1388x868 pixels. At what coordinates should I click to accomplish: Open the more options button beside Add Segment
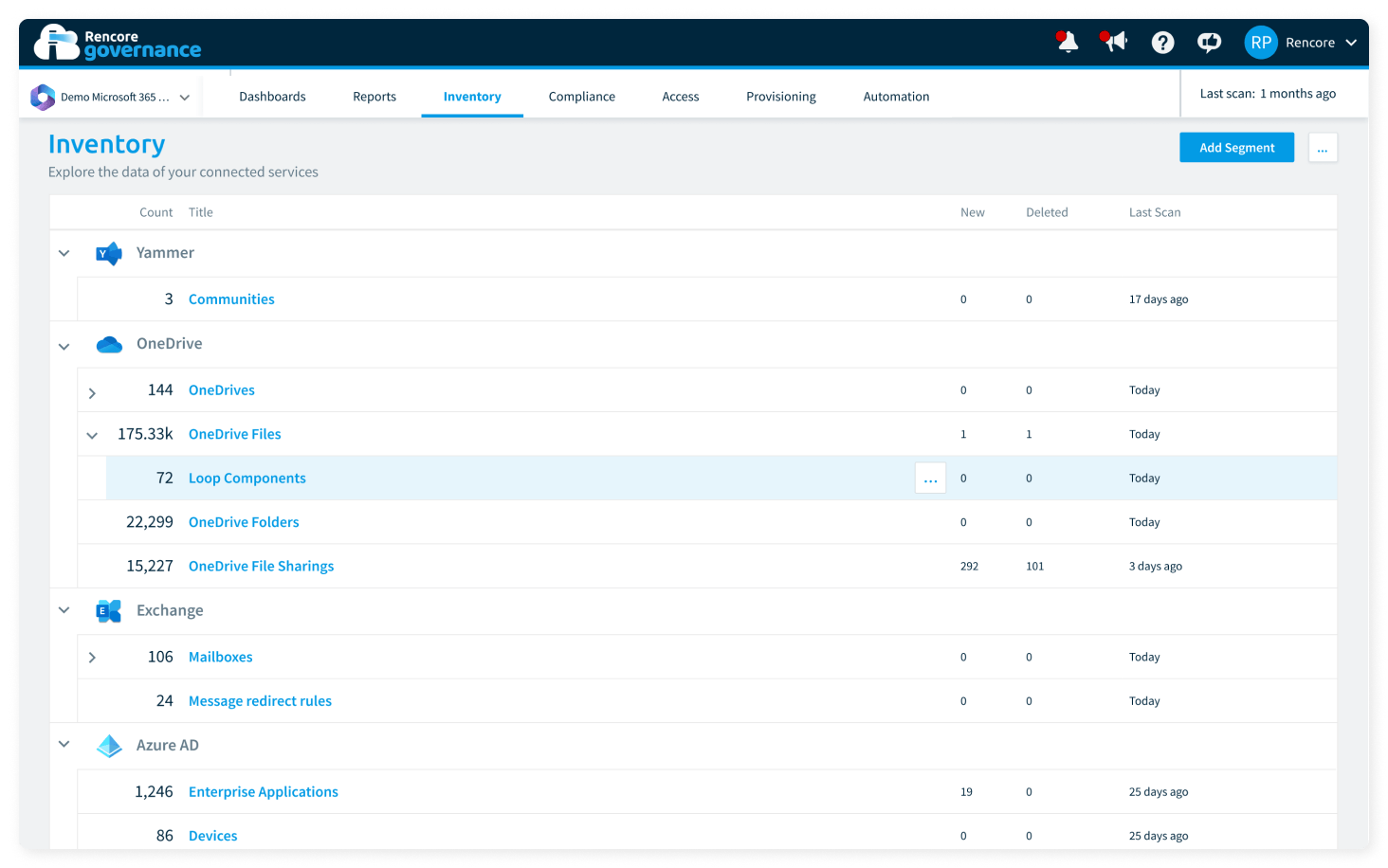coord(1323,148)
